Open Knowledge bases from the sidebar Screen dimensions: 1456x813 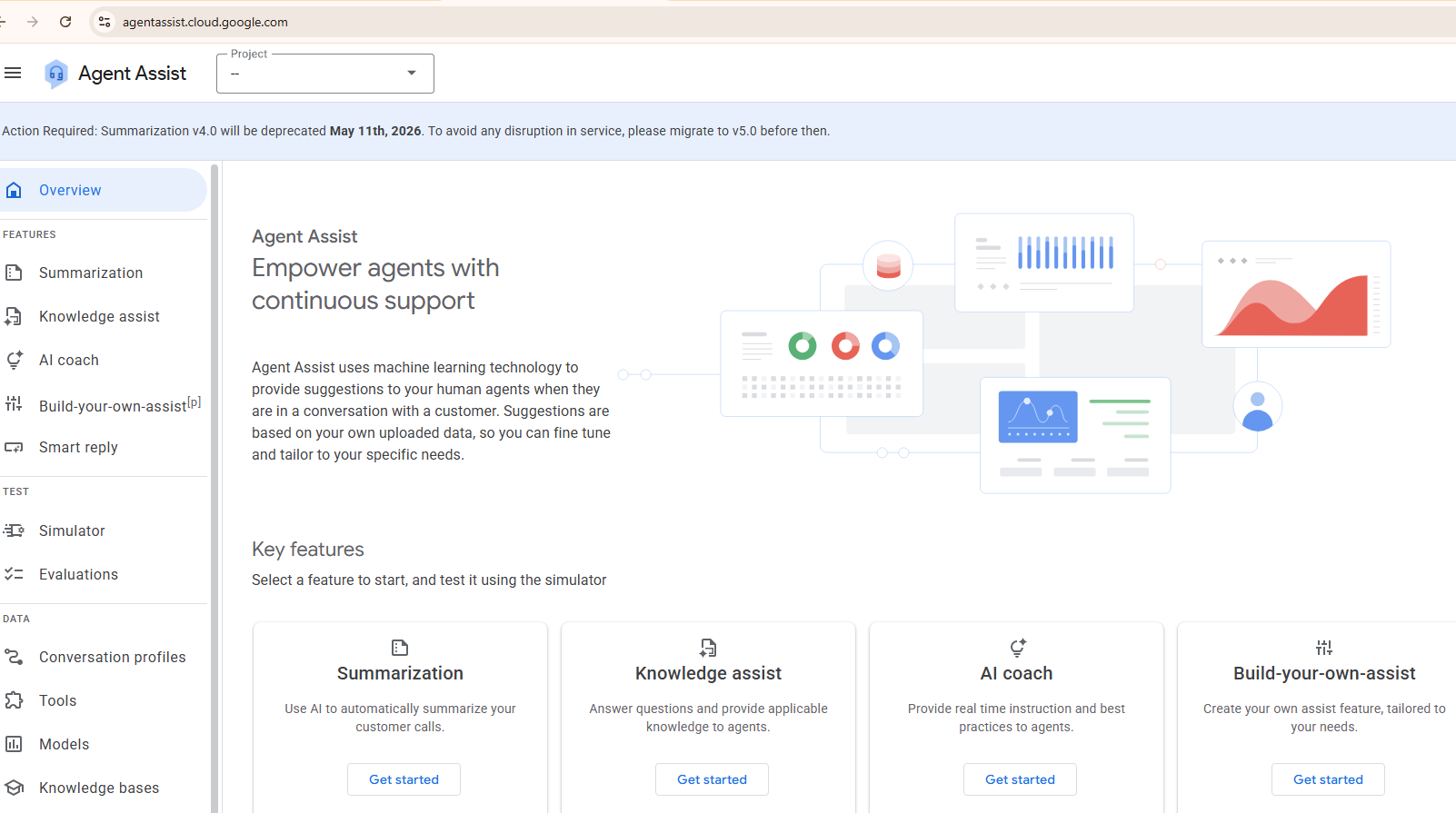point(103,788)
